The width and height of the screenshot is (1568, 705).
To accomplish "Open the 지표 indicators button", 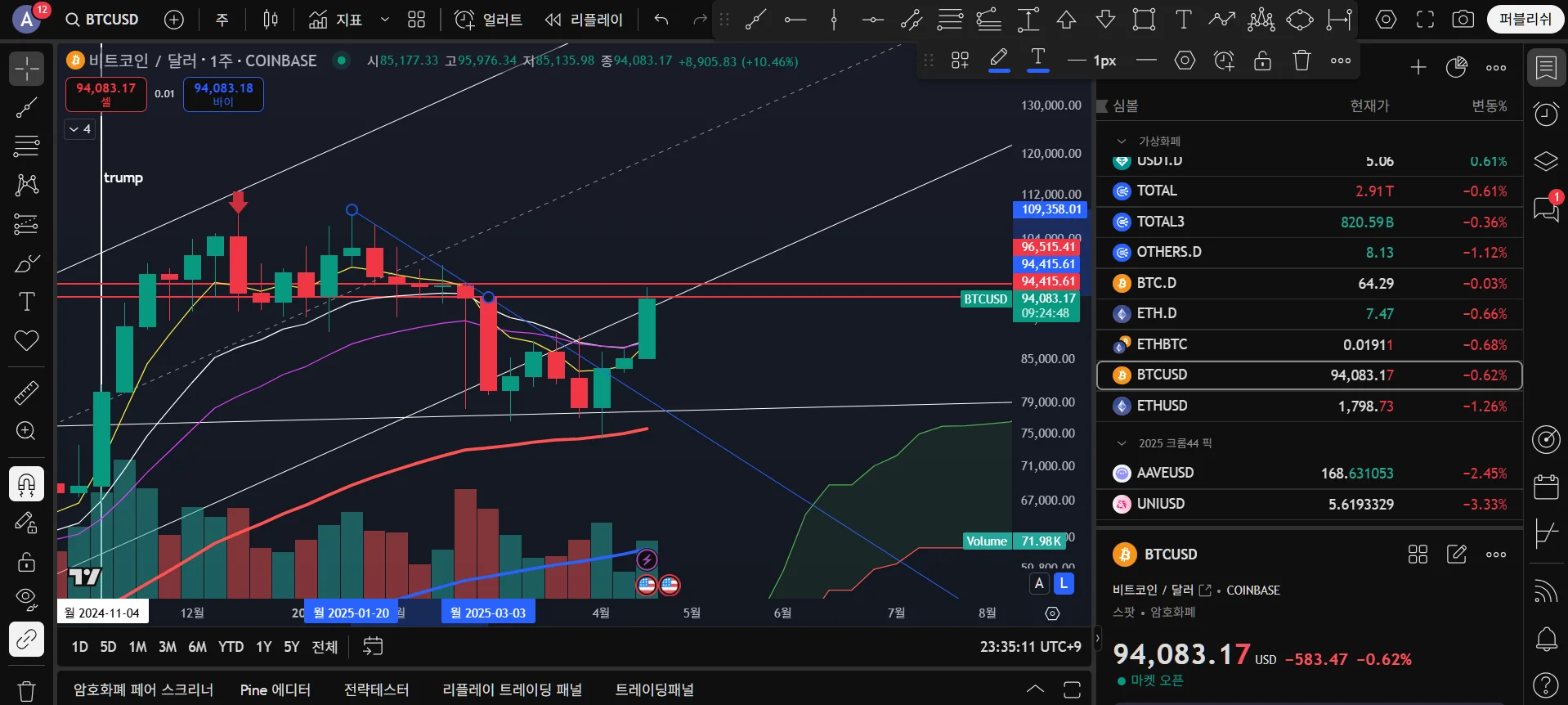I will click(336, 20).
